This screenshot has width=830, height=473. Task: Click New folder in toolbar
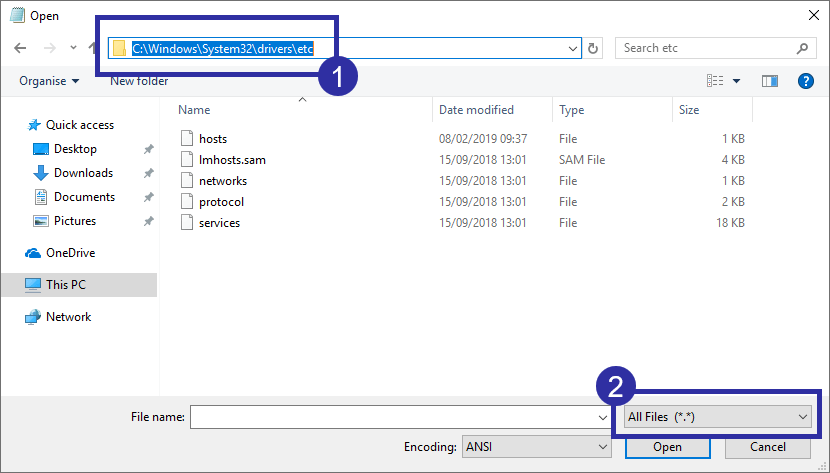[139, 81]
